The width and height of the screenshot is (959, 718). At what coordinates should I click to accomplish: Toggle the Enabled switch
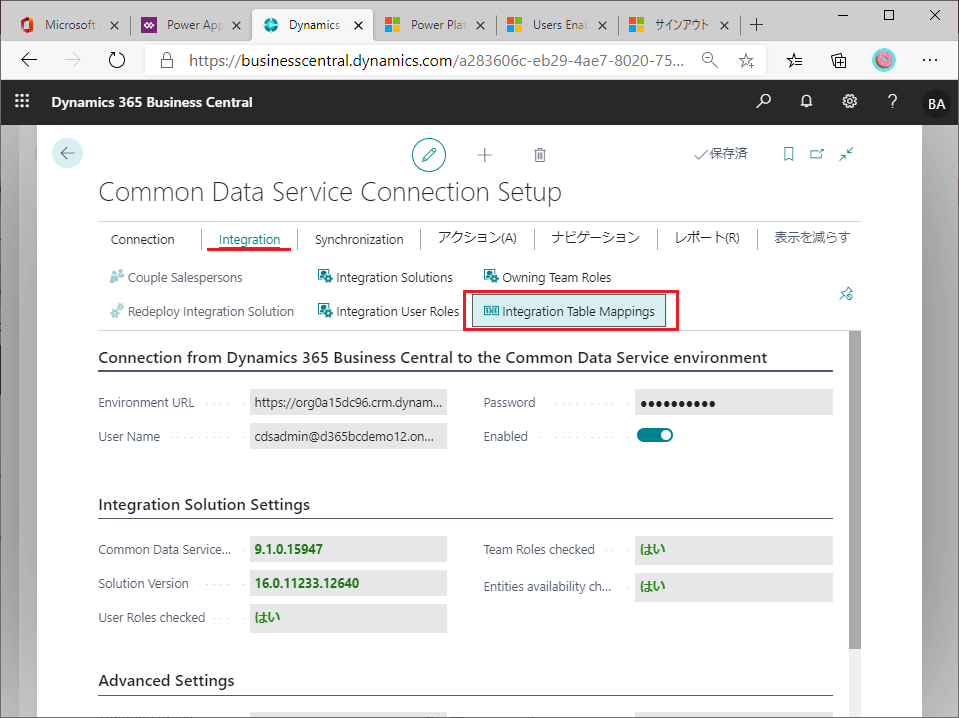tap(654, 435)
